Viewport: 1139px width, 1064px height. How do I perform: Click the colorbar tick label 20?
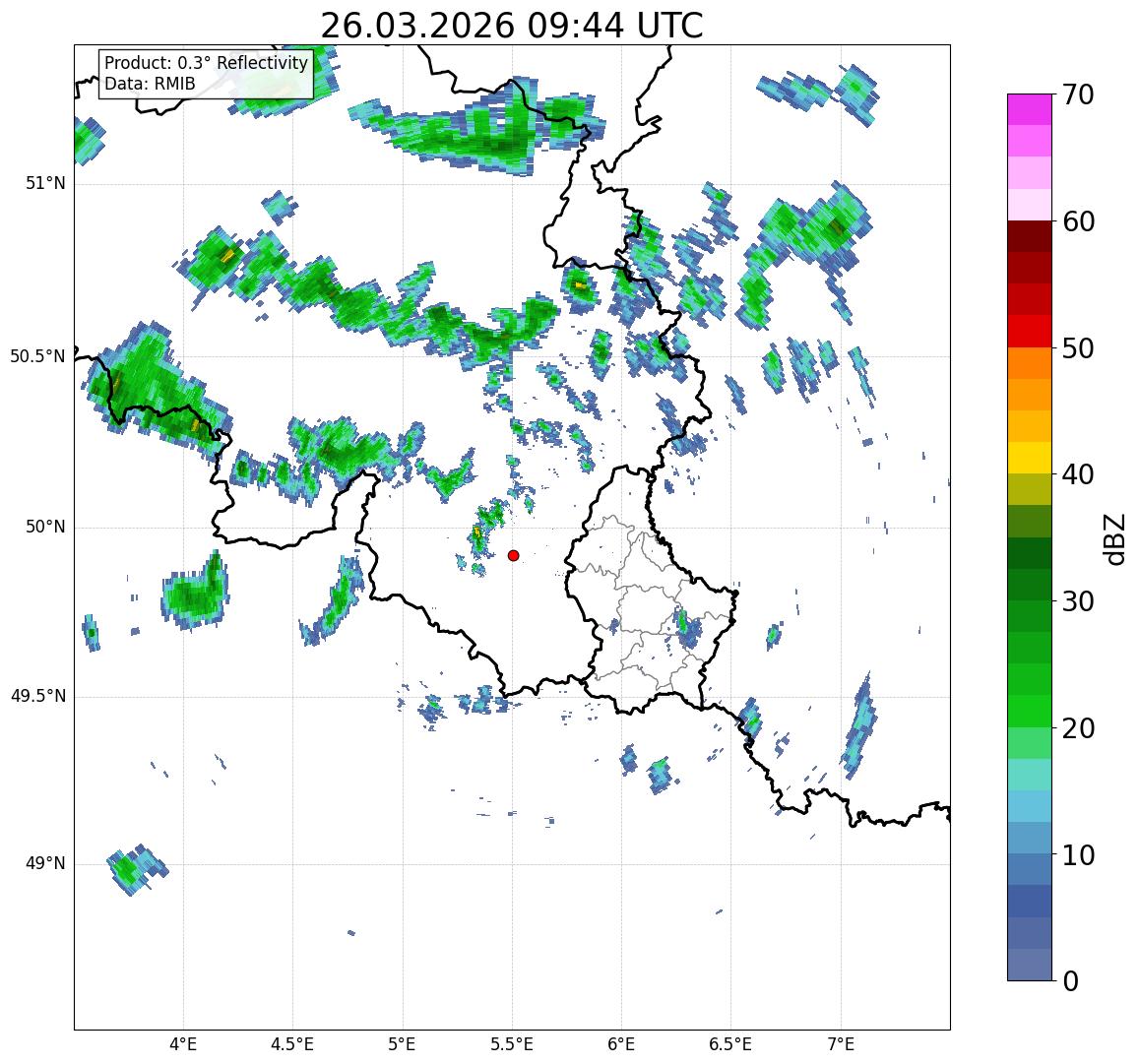[1078, 728]
